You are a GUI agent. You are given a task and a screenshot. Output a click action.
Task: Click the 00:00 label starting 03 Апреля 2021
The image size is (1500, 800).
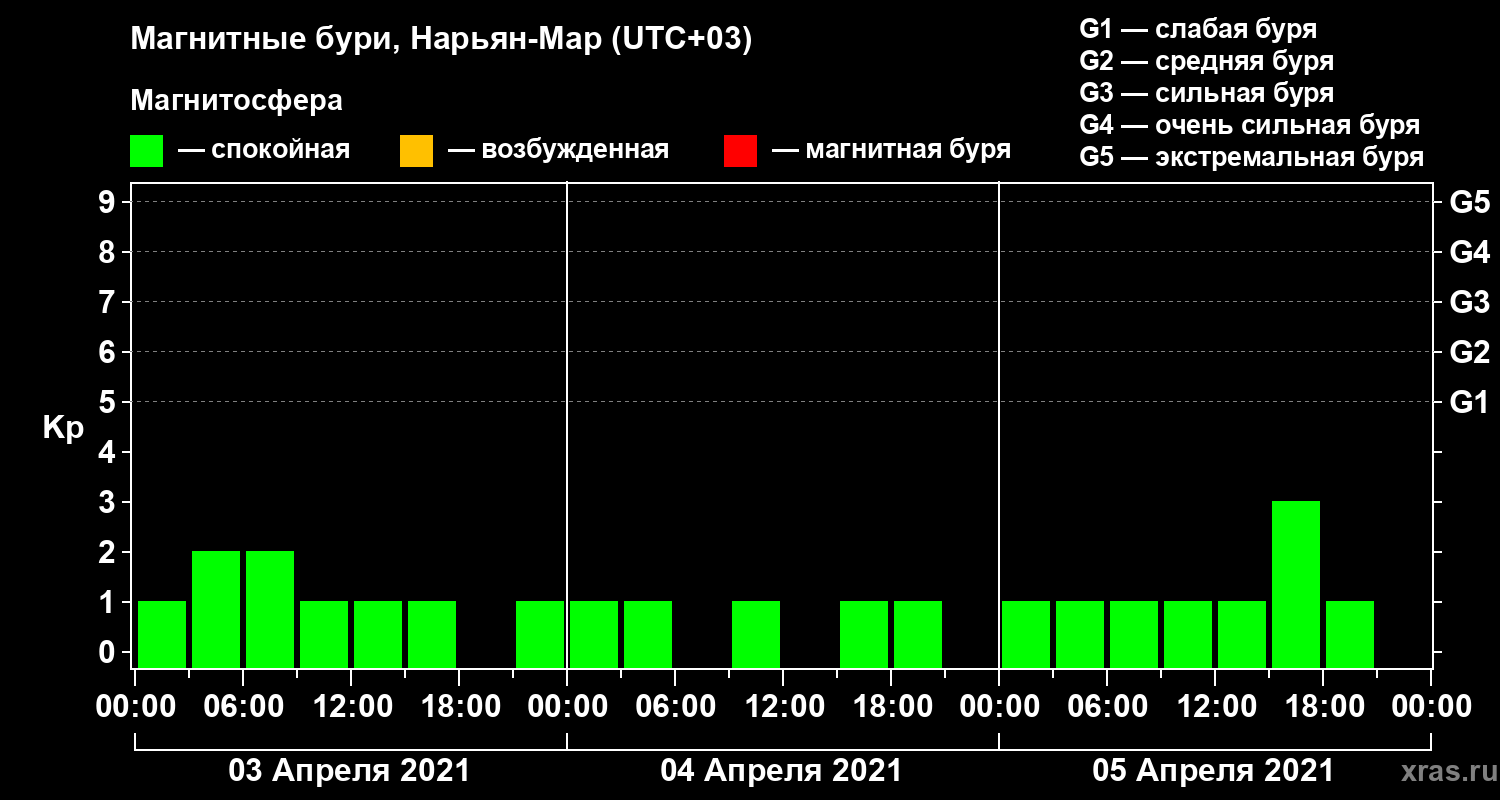point(135,707)
